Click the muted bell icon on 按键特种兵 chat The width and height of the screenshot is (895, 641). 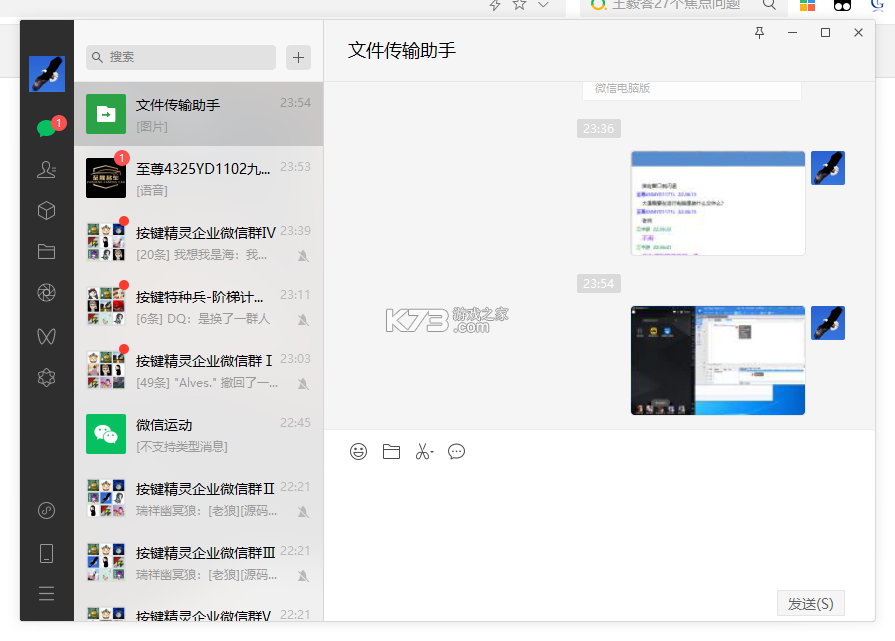[x=303, y=320]
